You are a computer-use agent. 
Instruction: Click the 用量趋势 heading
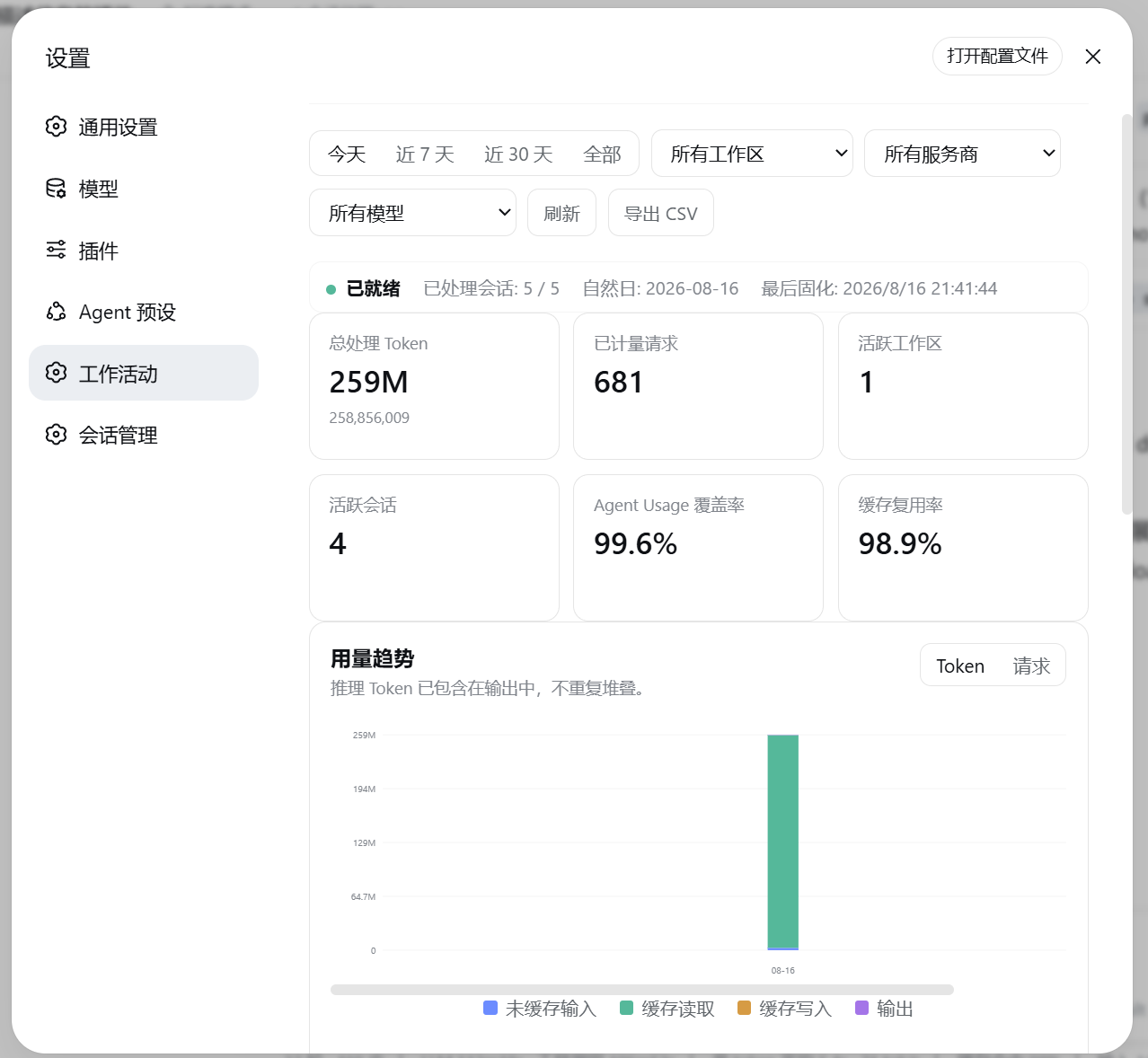pos(372,658)
